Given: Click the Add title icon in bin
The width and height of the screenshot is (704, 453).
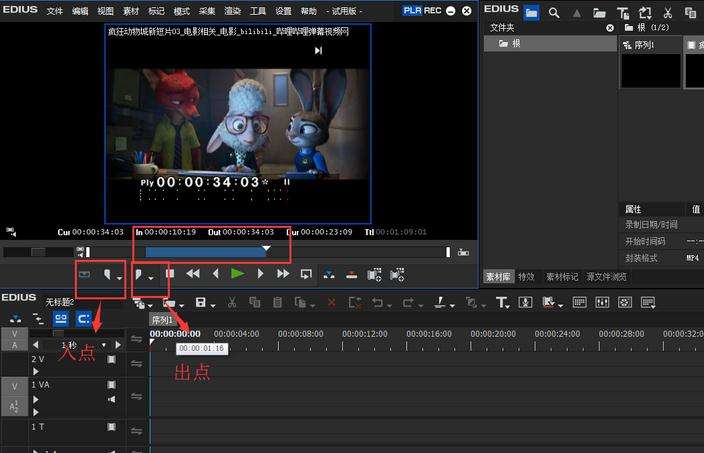Looking at the screenshot, I should pyautogui.click(x=622, y=13).
